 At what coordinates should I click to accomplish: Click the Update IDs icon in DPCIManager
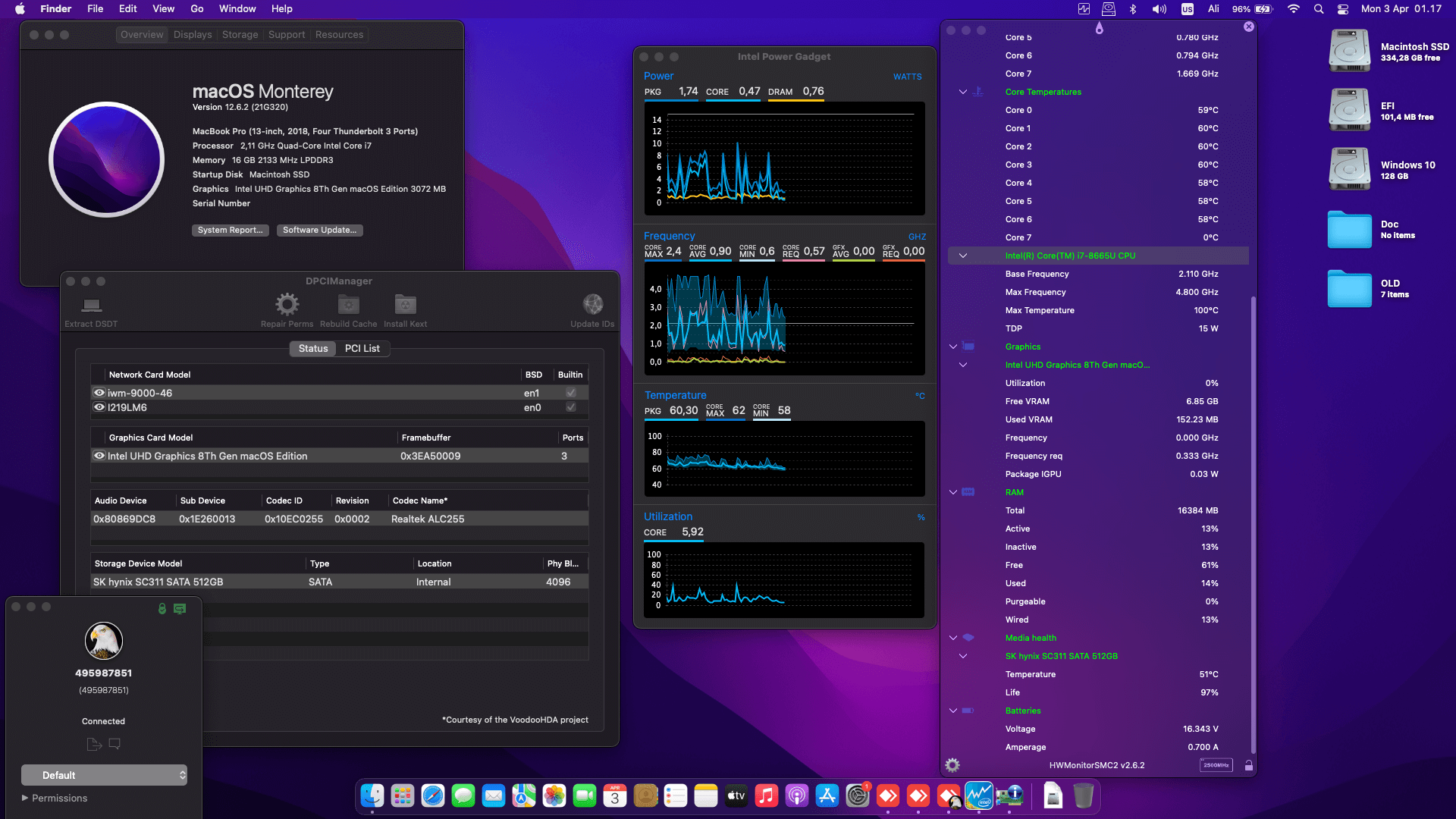tap(591, 303)
